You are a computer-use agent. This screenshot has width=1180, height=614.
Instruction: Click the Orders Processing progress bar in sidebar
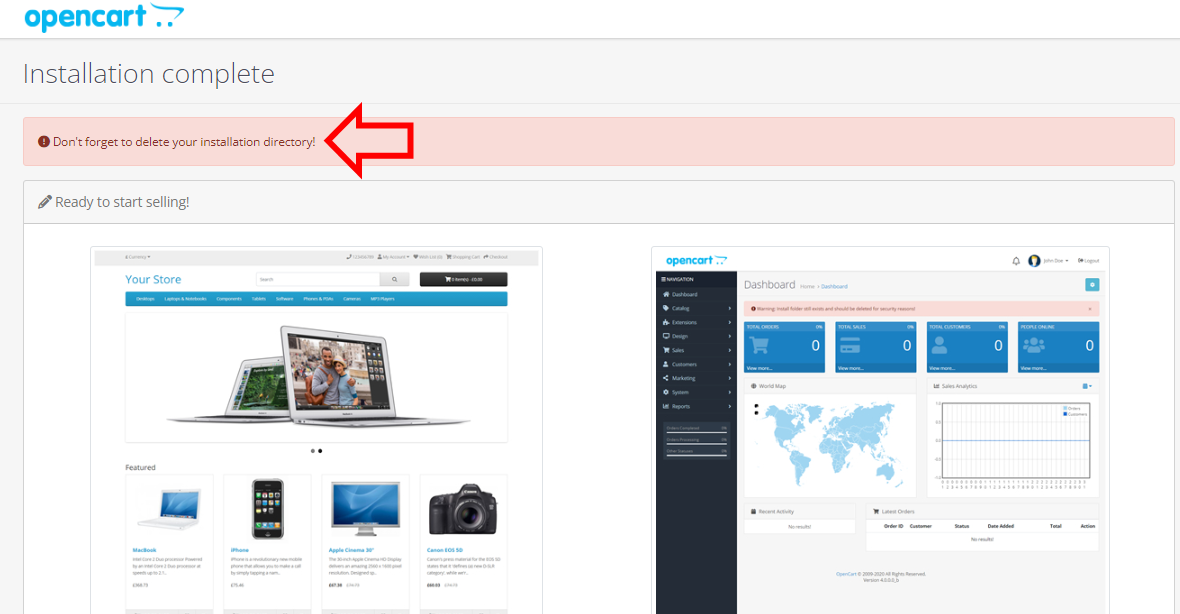tap(696, 442)
